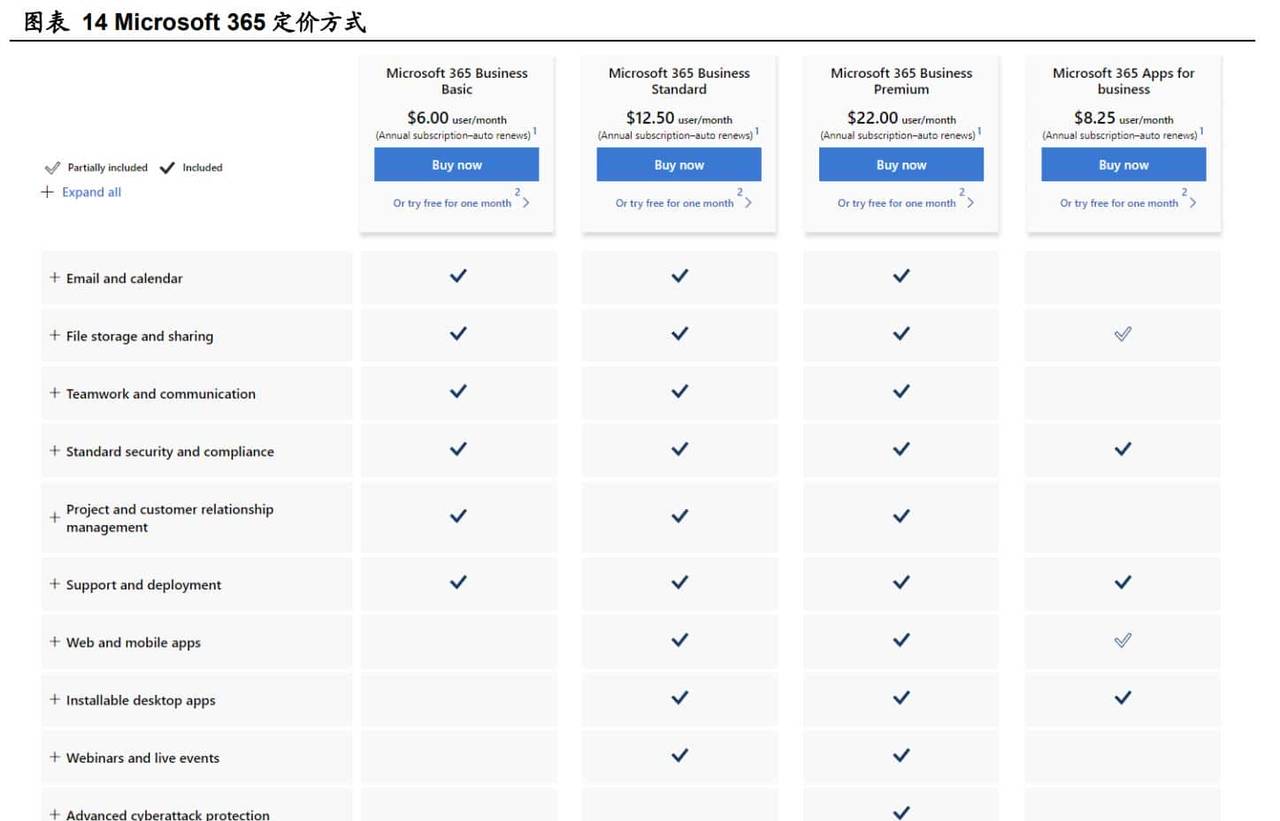
Task: Select the Microsoft 365 Apps for business column header
Action: (x=1122, y=81)
